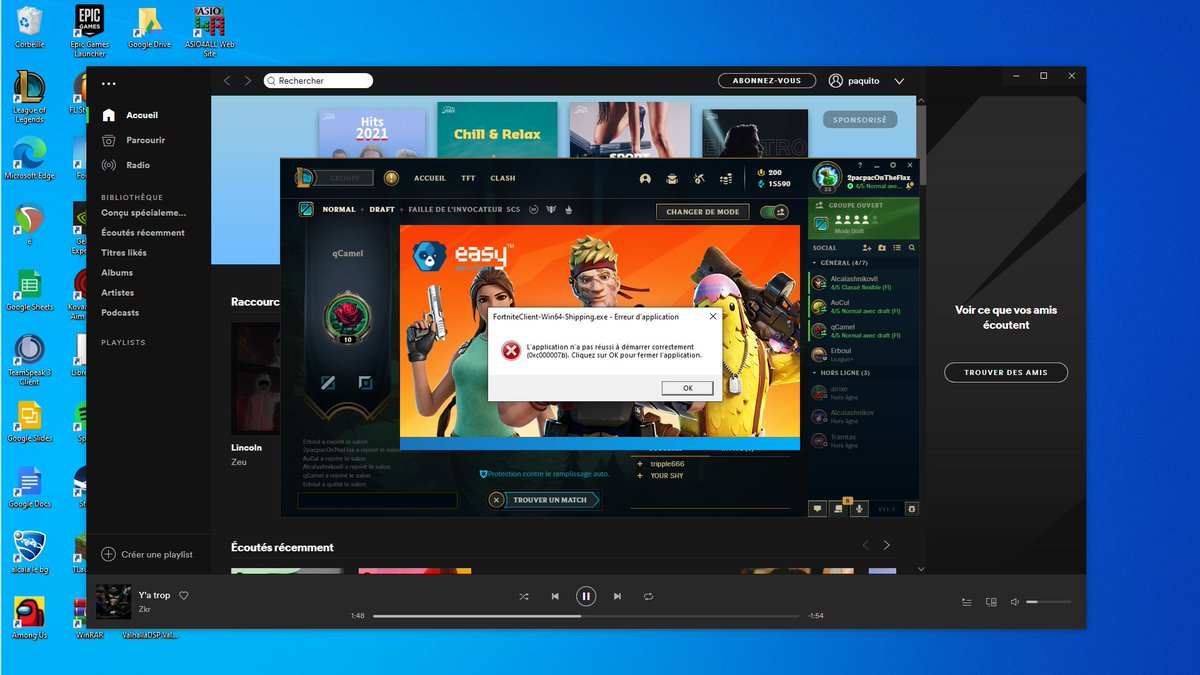Click the League logo icon in client header
Screen dimensions: 1200x675
(303, 178)
